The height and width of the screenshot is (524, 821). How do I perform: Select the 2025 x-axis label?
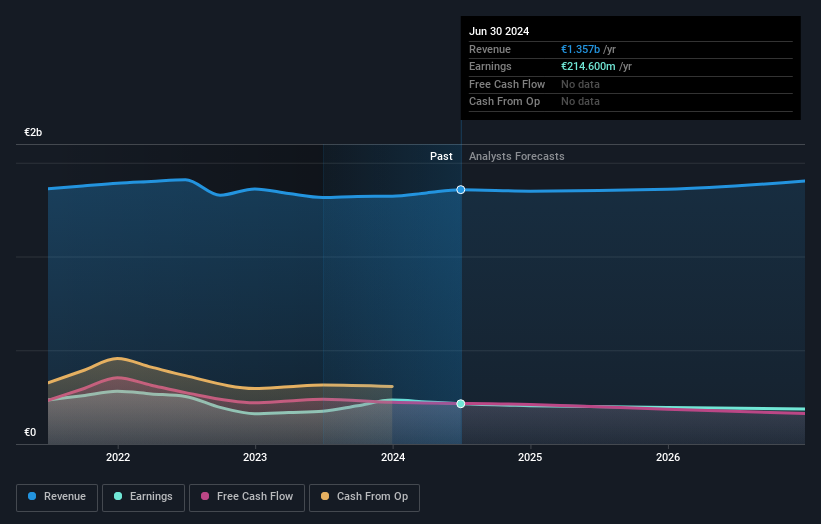tap(530, 457)
